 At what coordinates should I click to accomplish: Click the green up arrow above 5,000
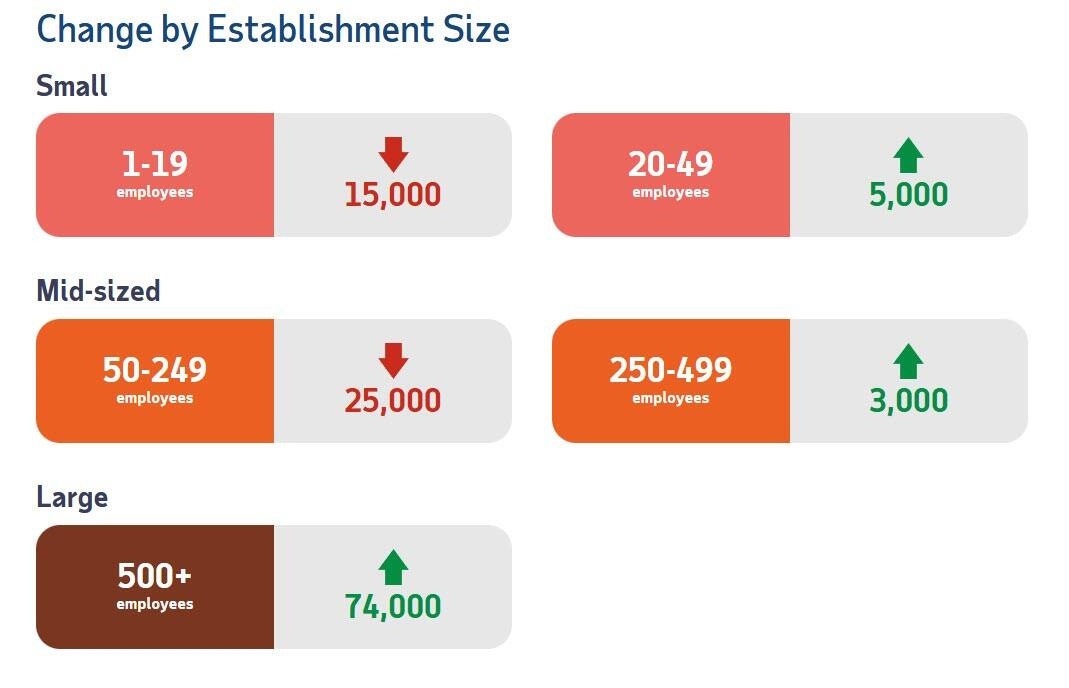pyautogui.click(x=908, y=155)
